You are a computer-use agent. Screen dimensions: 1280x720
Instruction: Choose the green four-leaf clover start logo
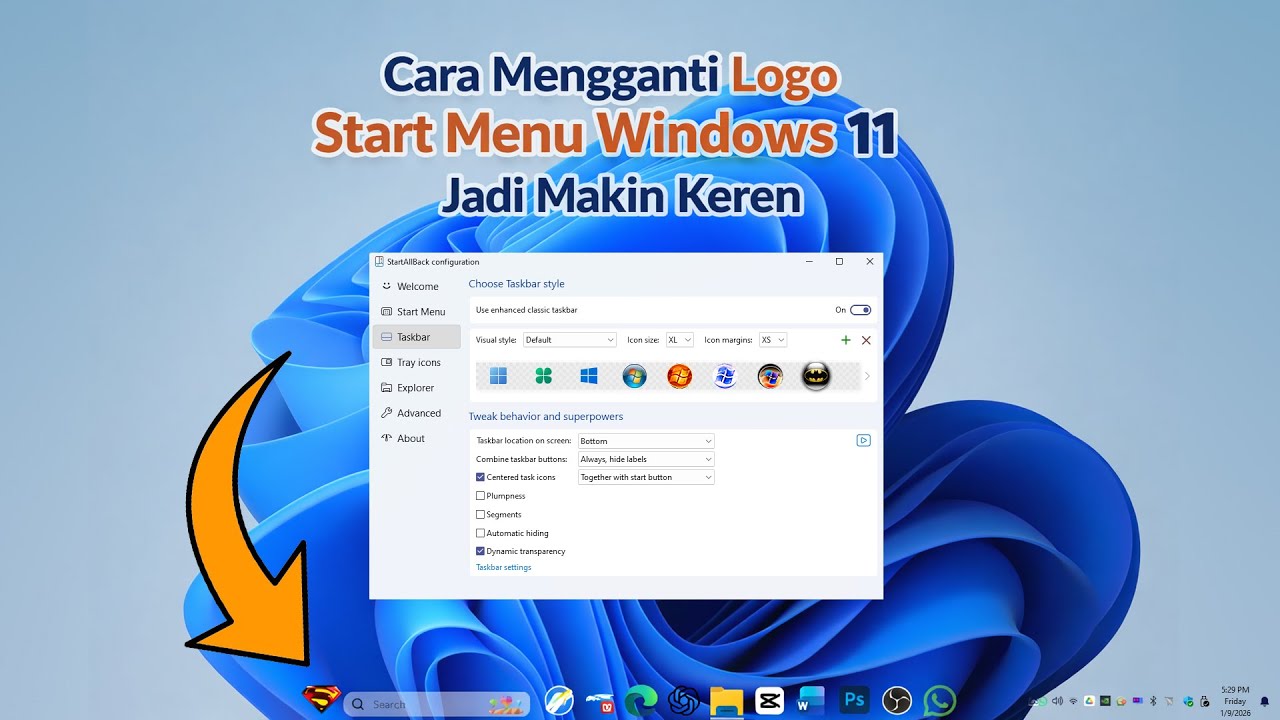point(543,376)
